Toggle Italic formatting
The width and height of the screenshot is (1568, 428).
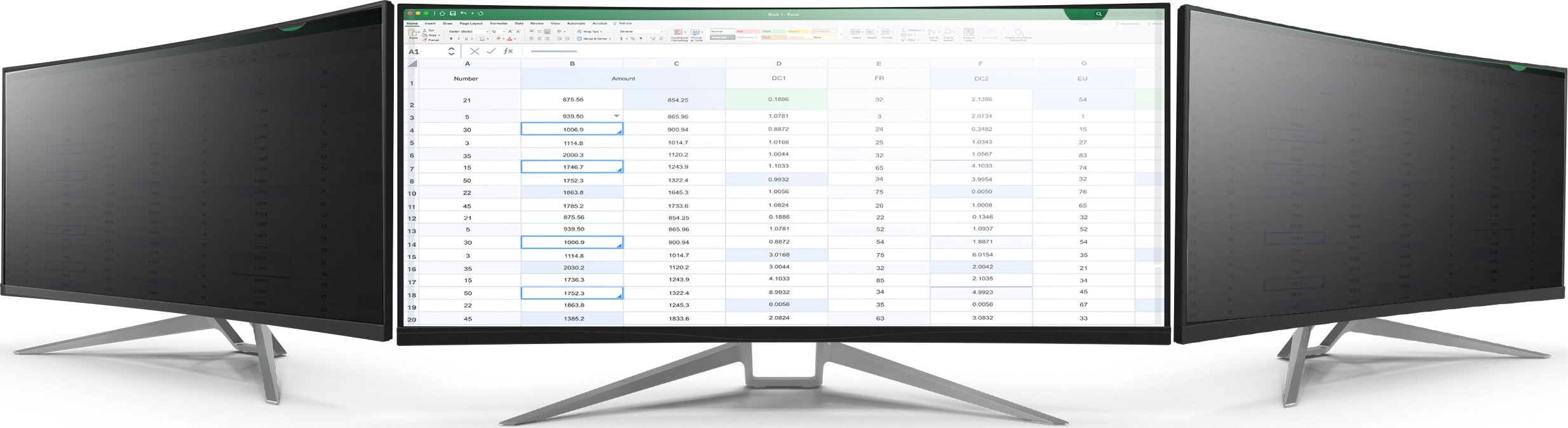tap(458, 39)
